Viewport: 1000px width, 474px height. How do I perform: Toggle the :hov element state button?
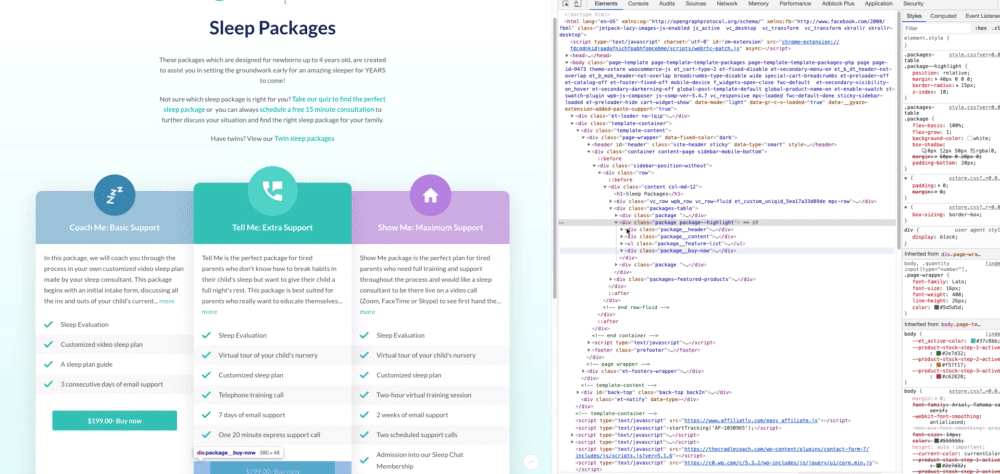click(980, 28)
